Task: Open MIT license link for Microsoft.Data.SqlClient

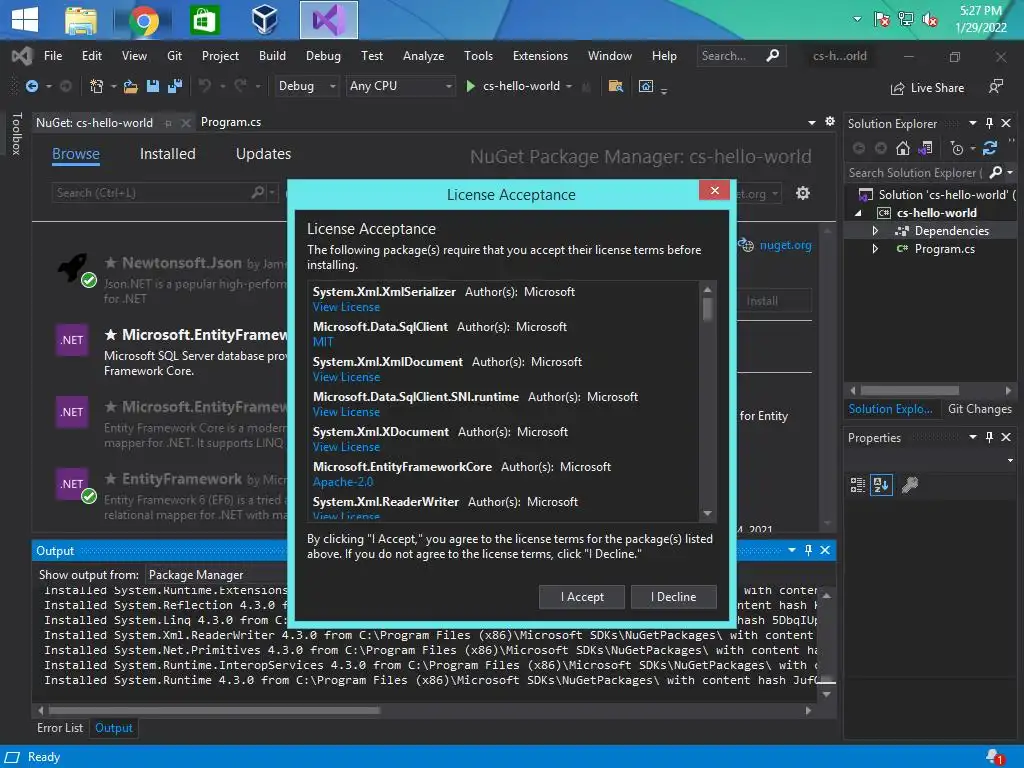Action: 323,342
